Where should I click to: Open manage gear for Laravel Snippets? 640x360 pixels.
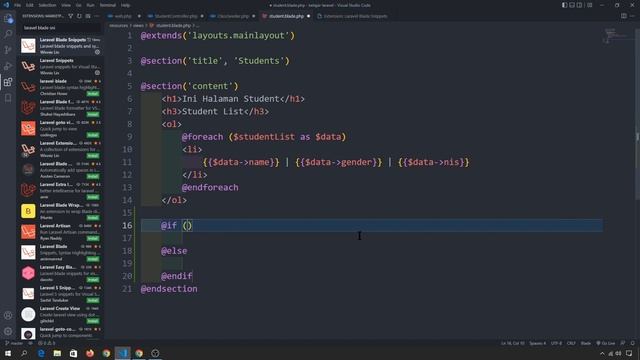click(97, 73)
